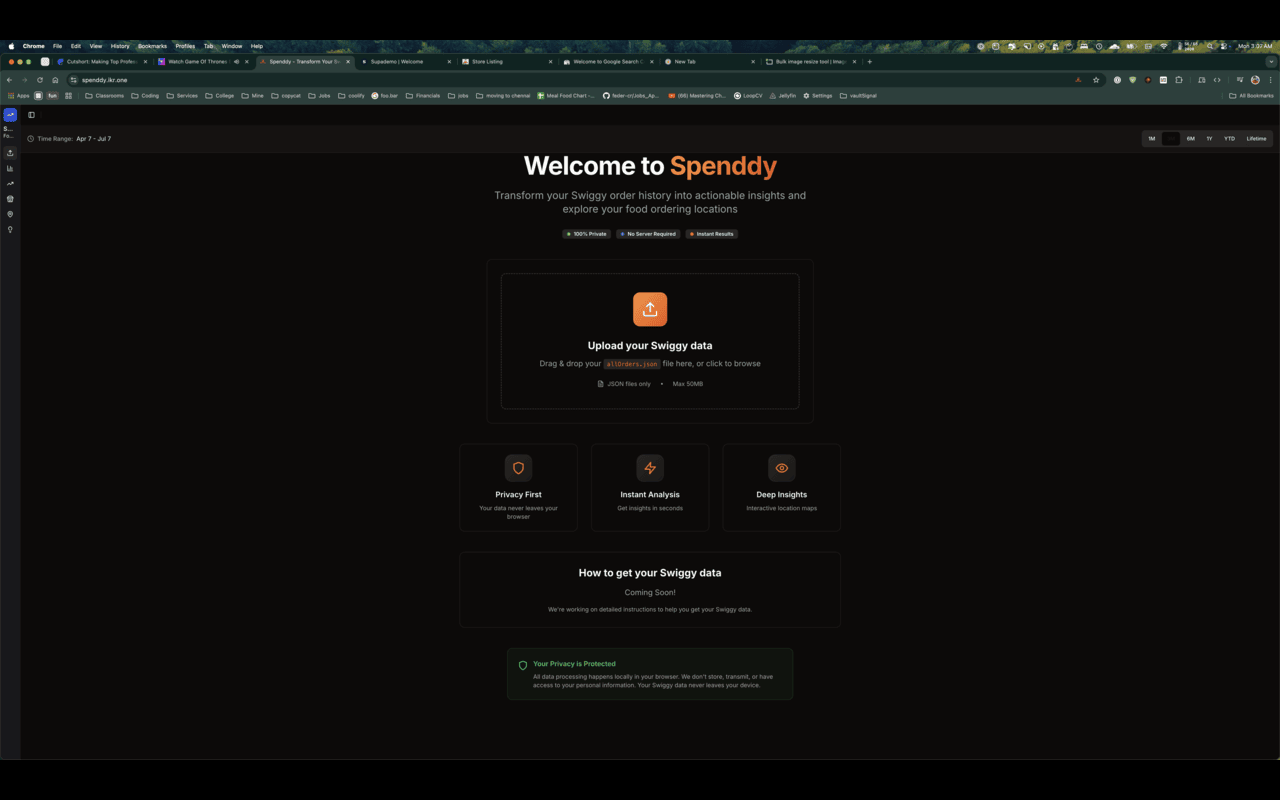Select the 1M time range

tap(1152, 139)
